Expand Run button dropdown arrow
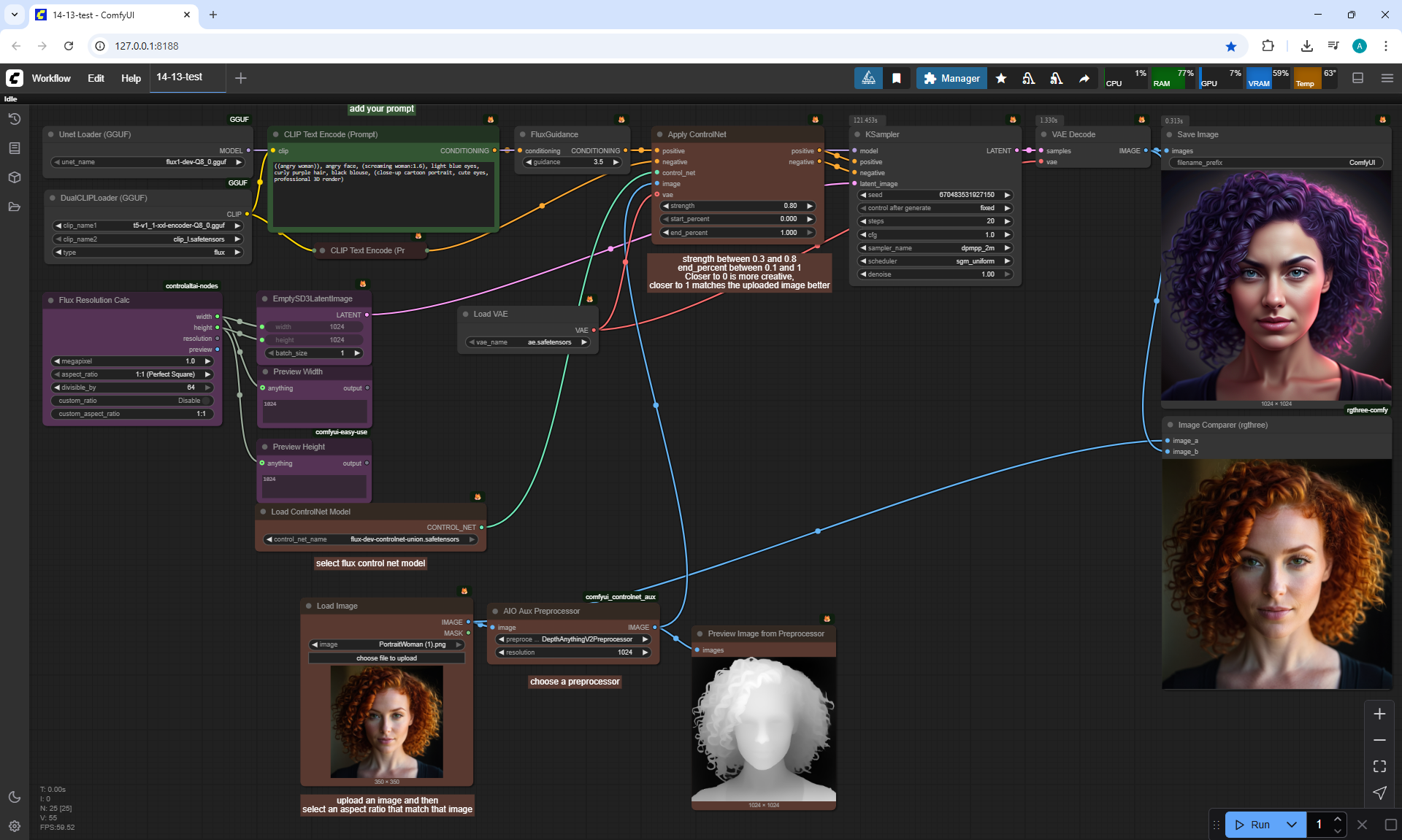The width and height of the screenshot is (1402, 840). click(x=1292, y=825)
